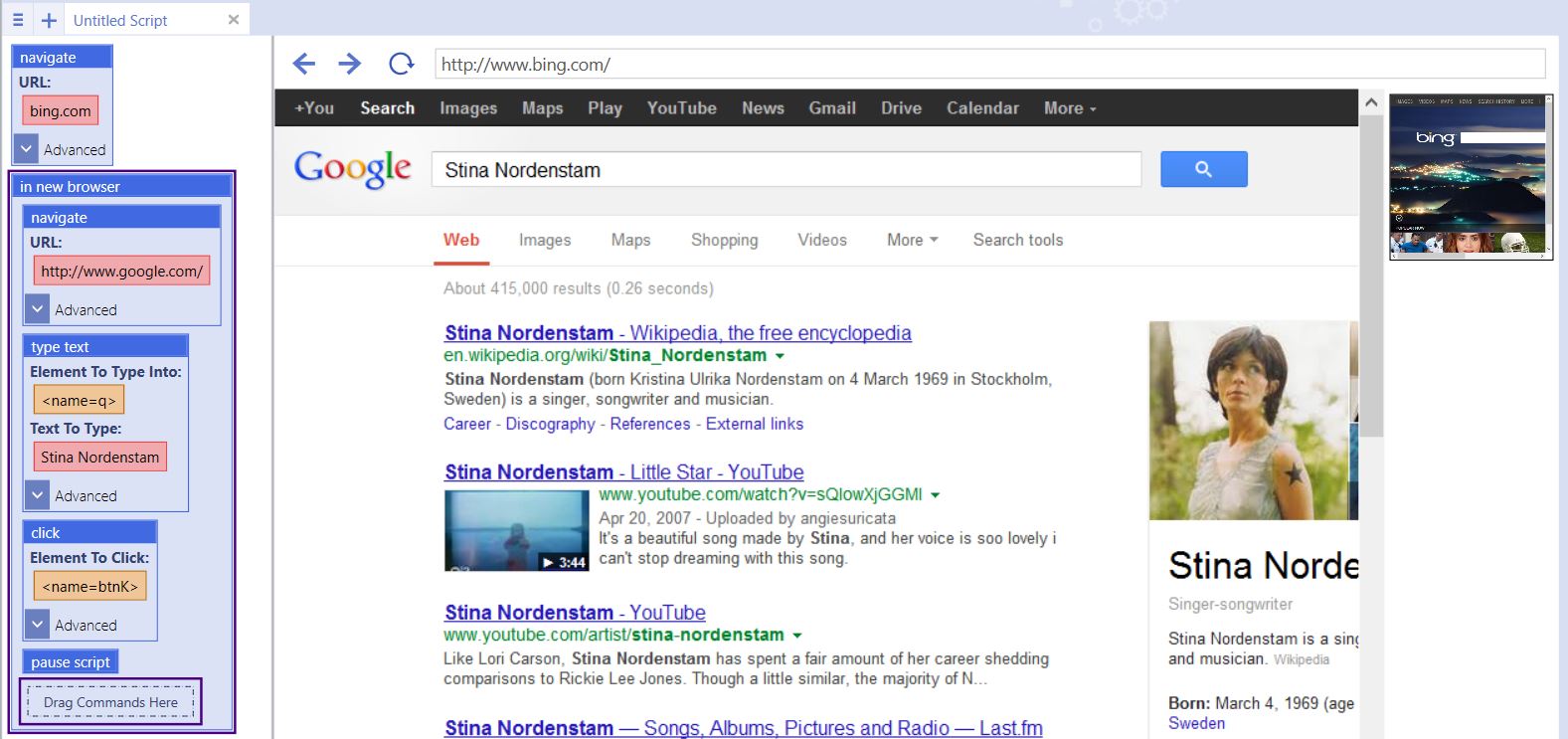Image resolution: width=1568 pixels, height=739 pixels.
Task: Switch to the Web results tab
Action: 461,240
